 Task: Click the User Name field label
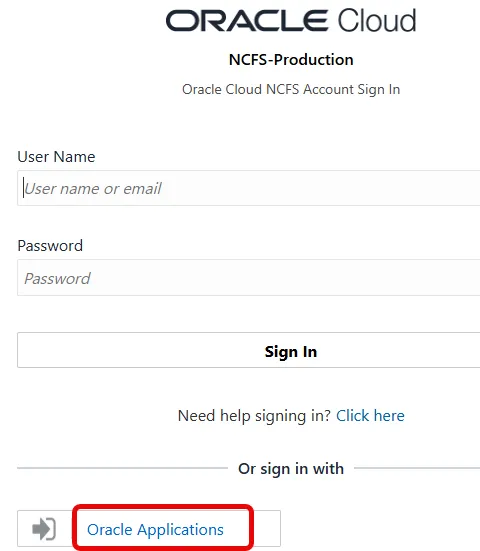(x=56, y=157)
